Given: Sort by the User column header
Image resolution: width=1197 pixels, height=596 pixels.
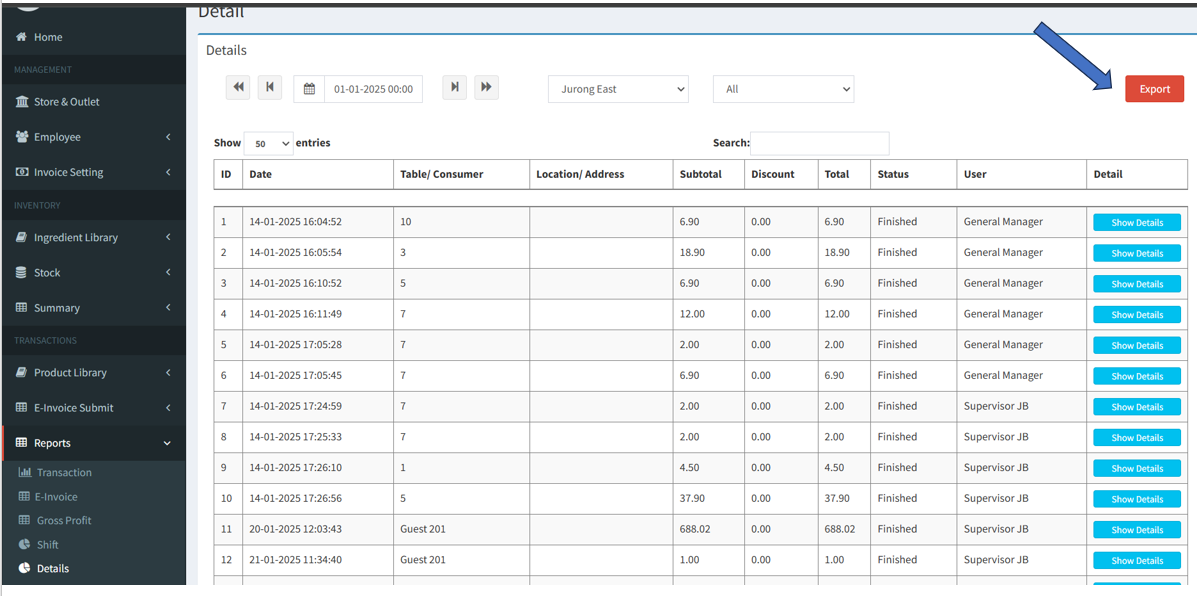Looking at the screenshot, I should tap(1021, 174).
